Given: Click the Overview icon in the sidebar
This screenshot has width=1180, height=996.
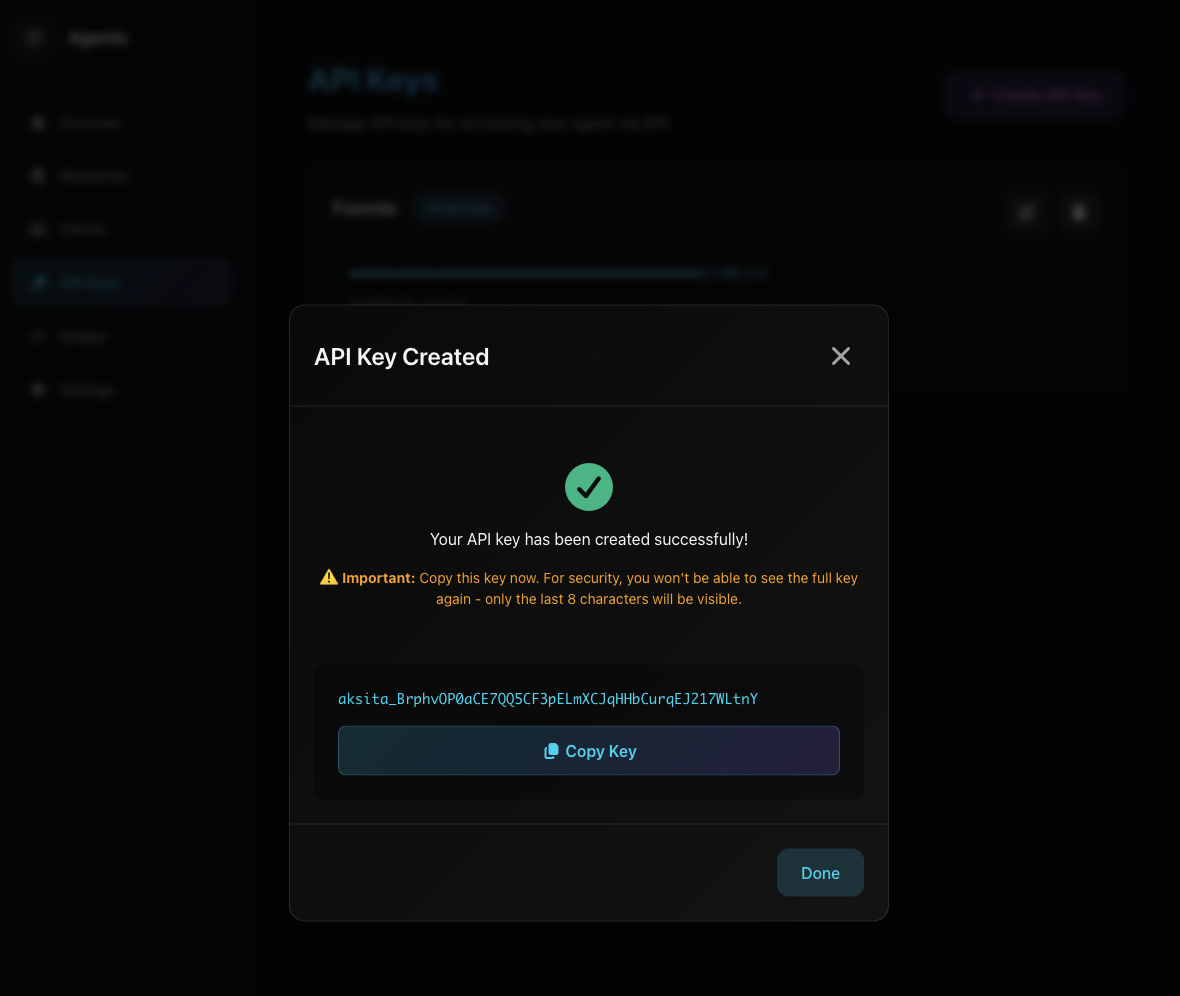Looking at the screenshot, I should coord(38,123).
